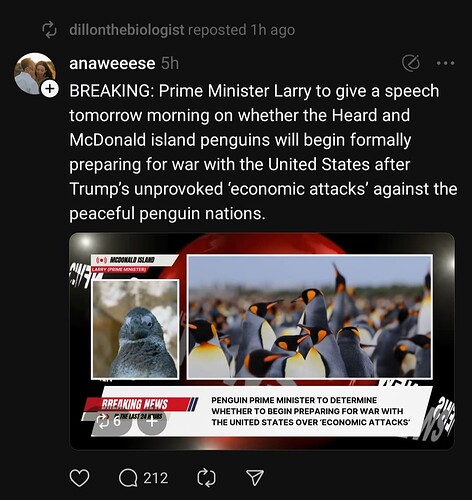The width and height of the screenshot is (472, 500).
Task: Click the king penguin colony photo
Action: 310,317
